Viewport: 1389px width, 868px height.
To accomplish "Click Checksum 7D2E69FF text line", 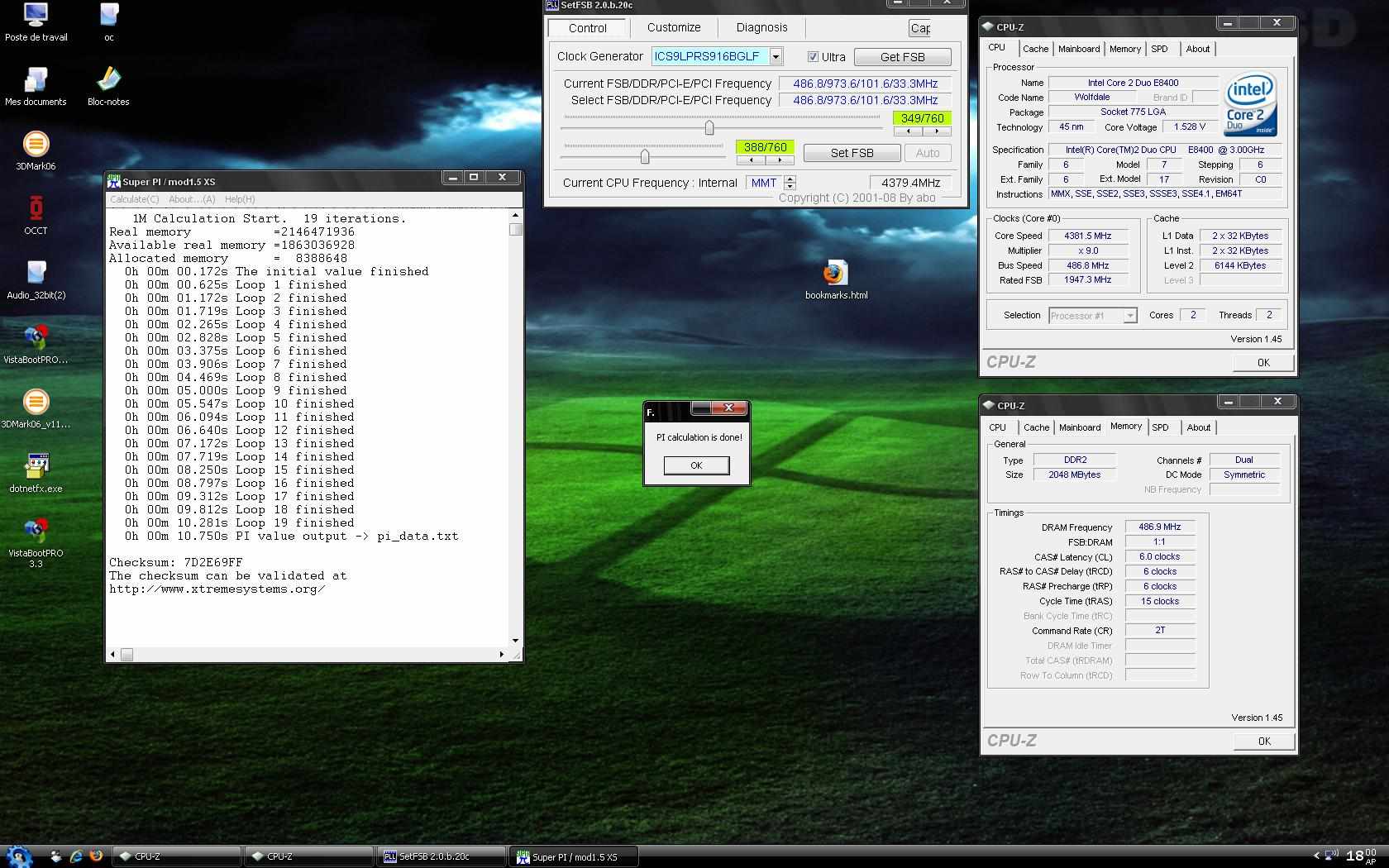I will (176, 562).
